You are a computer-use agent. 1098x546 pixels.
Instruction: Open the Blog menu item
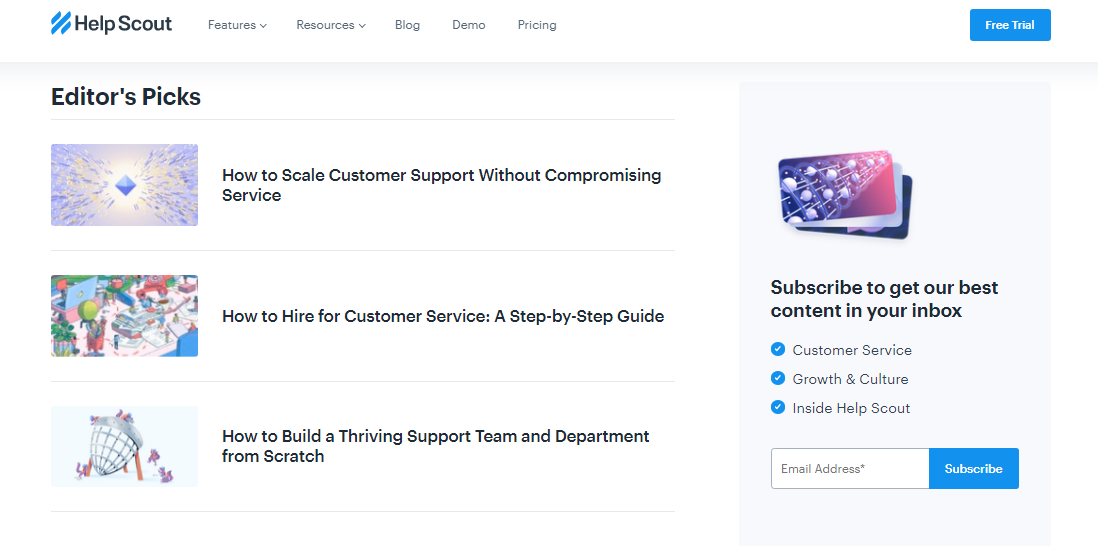407,25
